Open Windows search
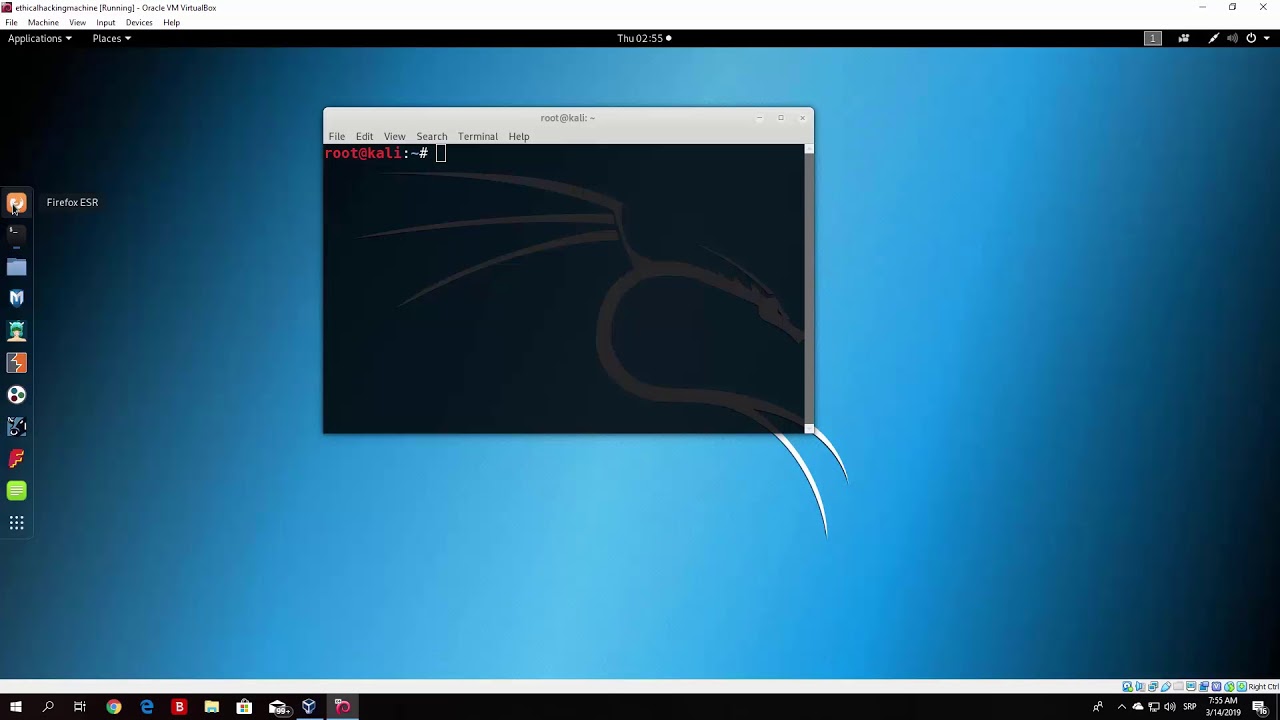The image size is (1280, 720). click(48, 707)
